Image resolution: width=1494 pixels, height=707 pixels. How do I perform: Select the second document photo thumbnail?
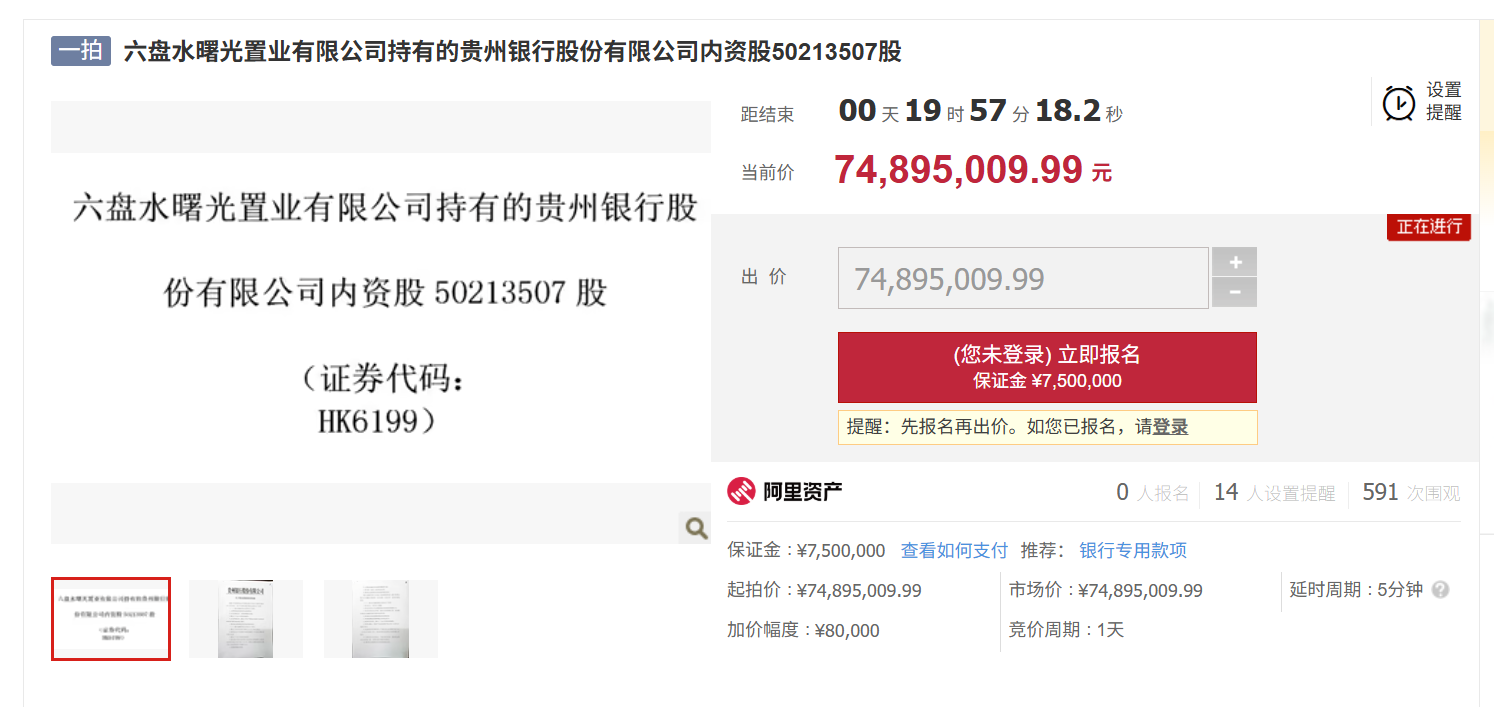pos(246,619)
